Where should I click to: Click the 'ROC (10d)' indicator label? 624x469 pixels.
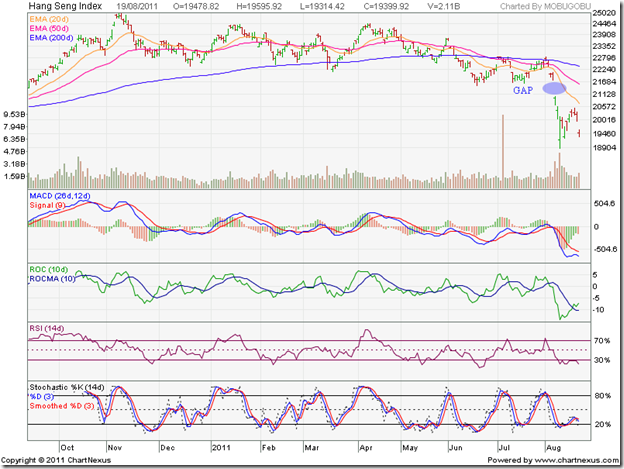pyautogui.click(x=49, y=269)
